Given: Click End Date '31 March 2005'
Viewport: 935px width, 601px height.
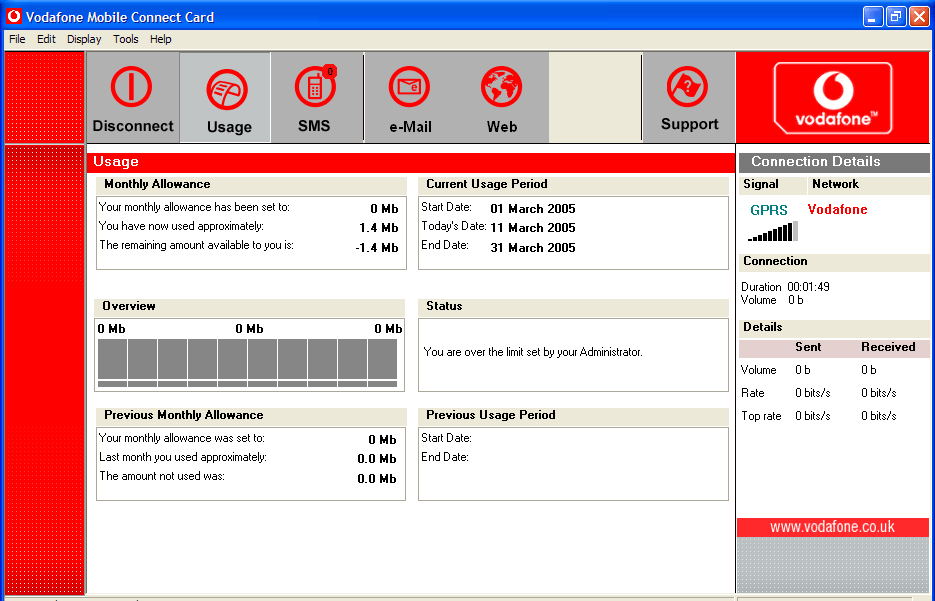Looking at the screenshot, I should click(532, 247).
